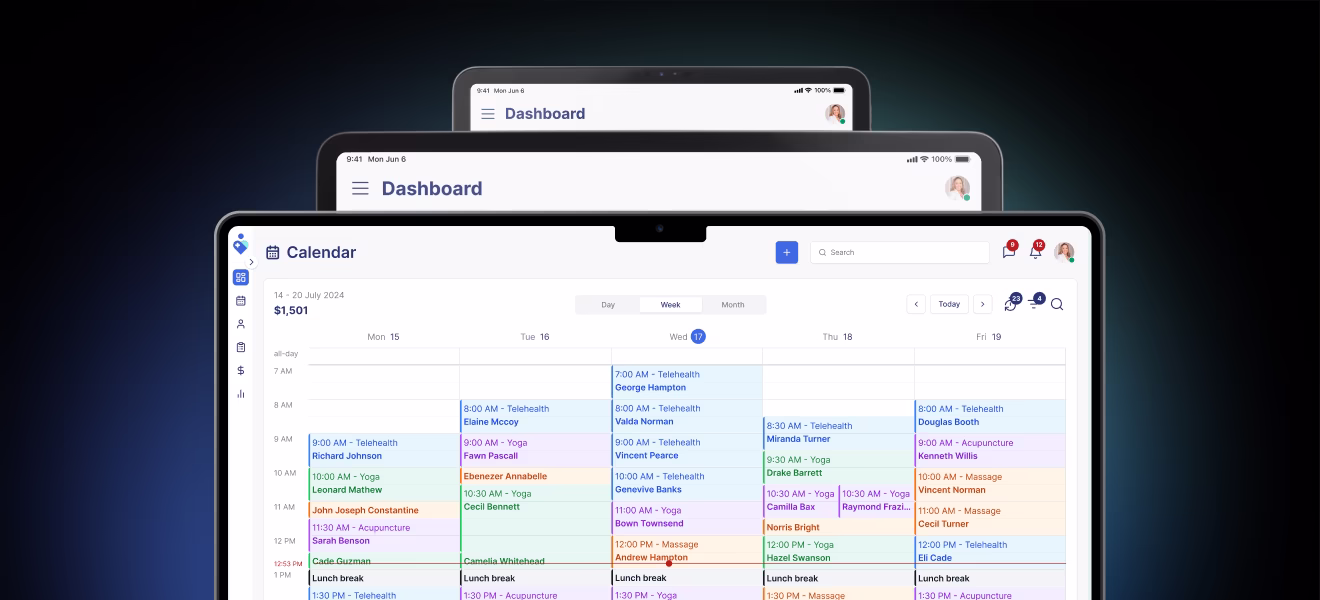
Task: Open the patients person icon in sidebar
Action: click(x=240, y=324)
